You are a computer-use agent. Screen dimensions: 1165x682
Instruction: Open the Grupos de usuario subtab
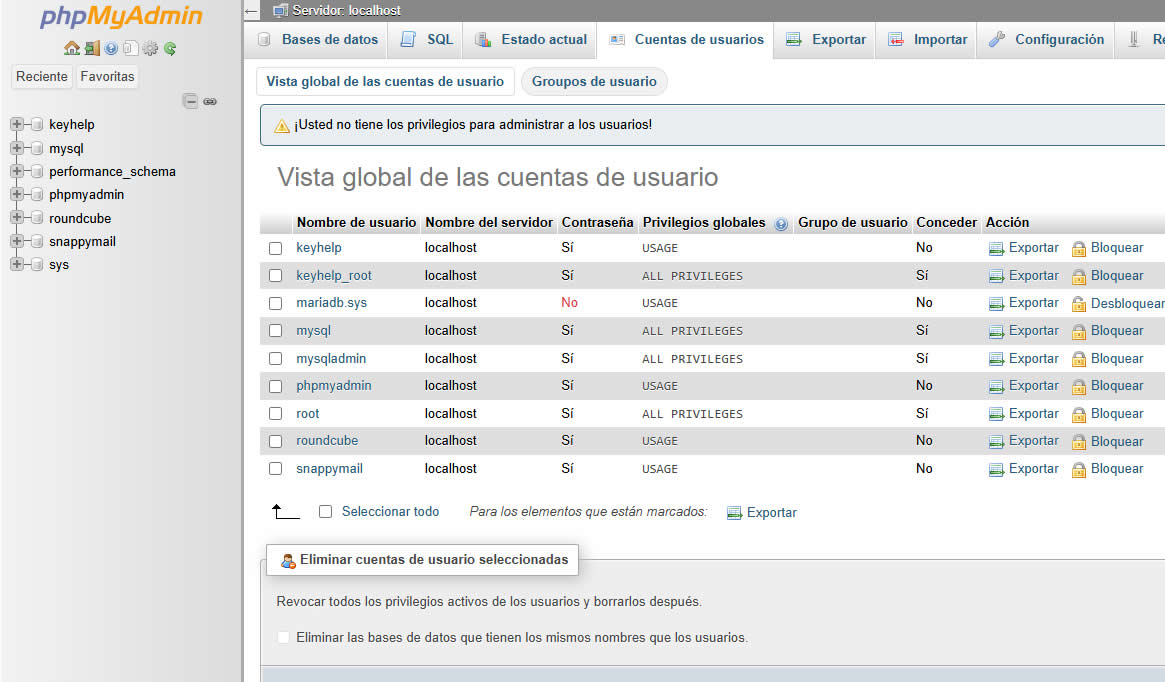point(594,82)
